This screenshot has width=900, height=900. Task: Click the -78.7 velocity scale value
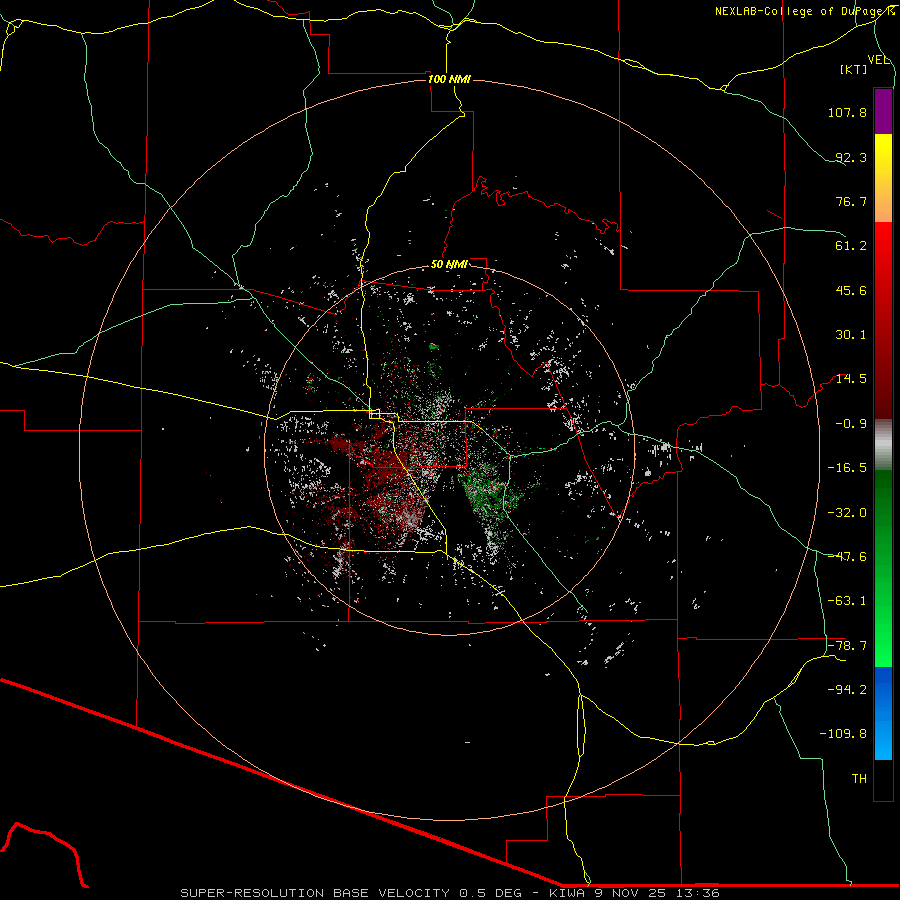click(x=847, y=646)
